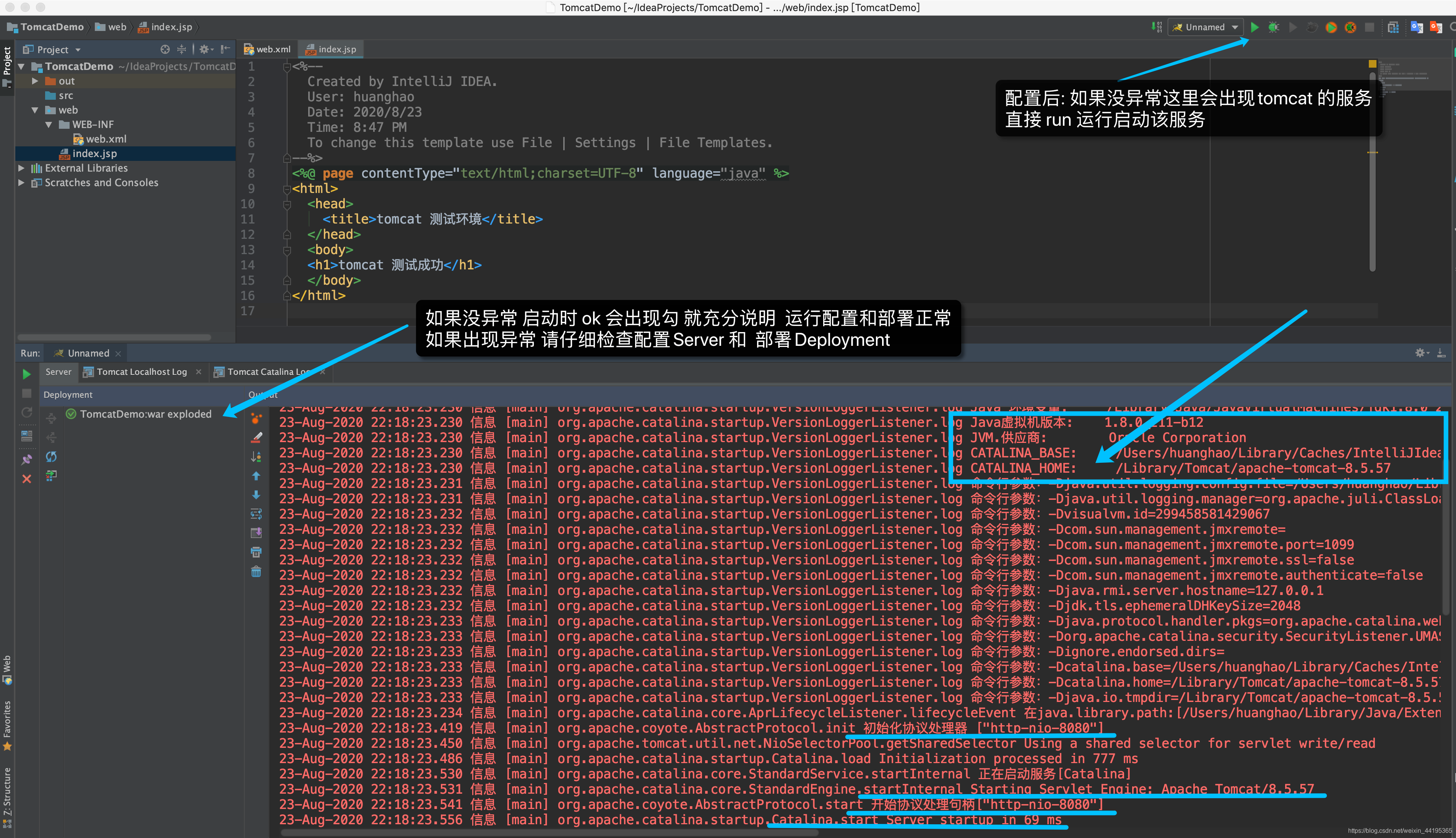Expand the out folder
This screenshot has height=838, width=1456.
click(x=35, y=81)
